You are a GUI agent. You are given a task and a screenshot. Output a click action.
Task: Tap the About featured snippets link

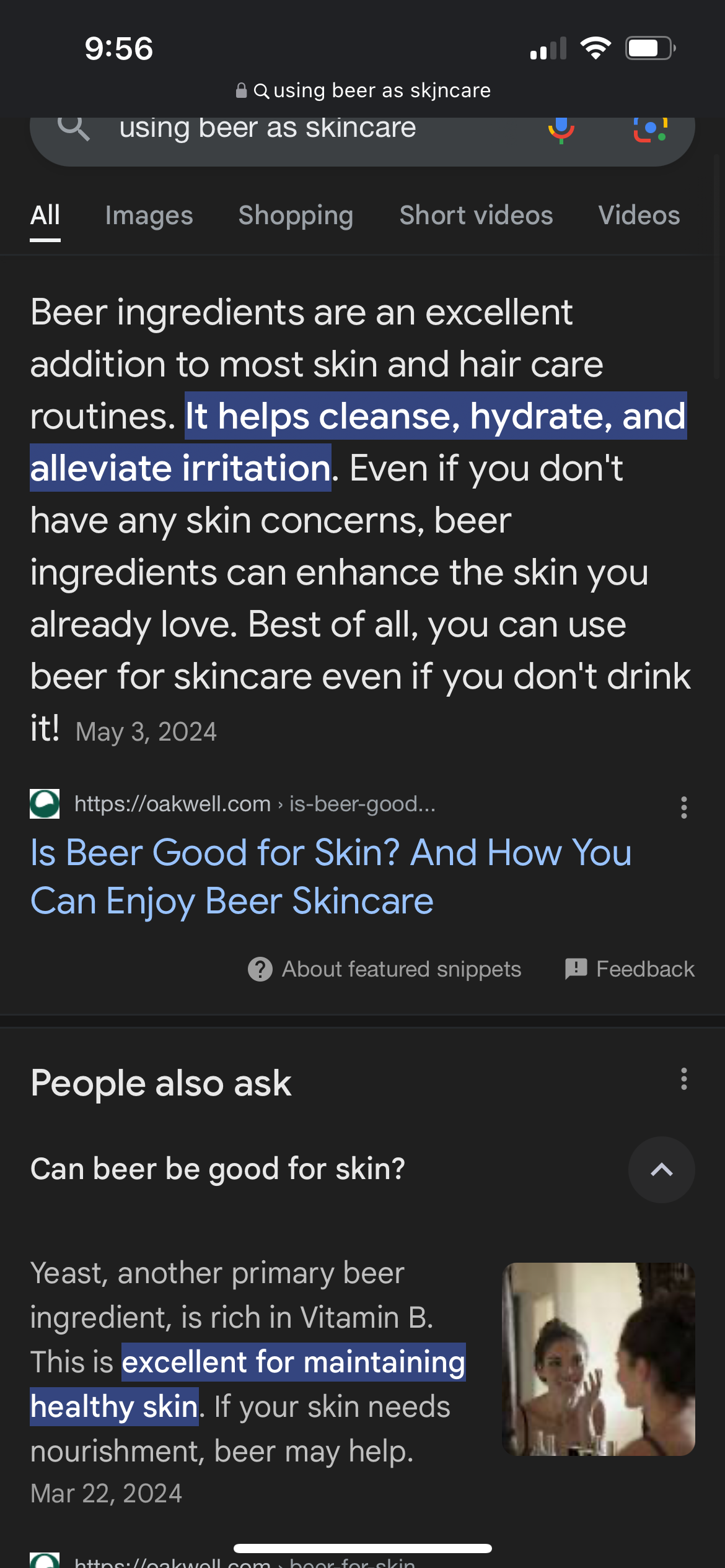coord(402,969)
